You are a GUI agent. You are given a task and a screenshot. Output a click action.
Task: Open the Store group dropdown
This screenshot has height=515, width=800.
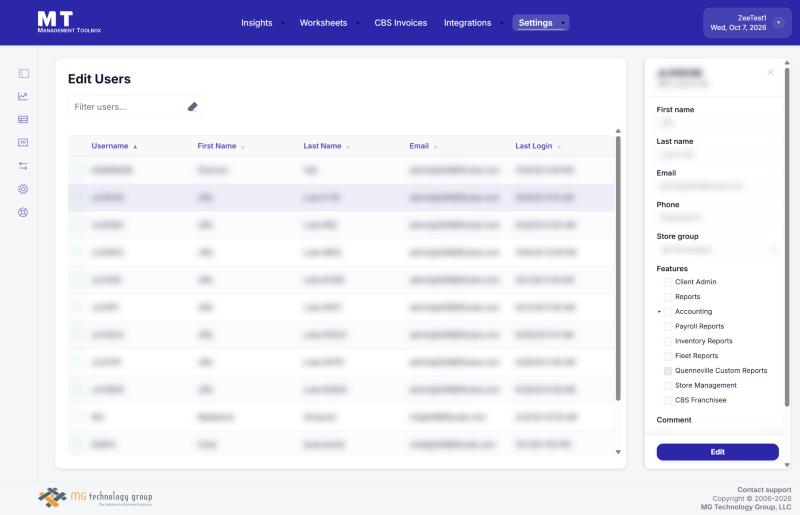[x=717, y=250]
